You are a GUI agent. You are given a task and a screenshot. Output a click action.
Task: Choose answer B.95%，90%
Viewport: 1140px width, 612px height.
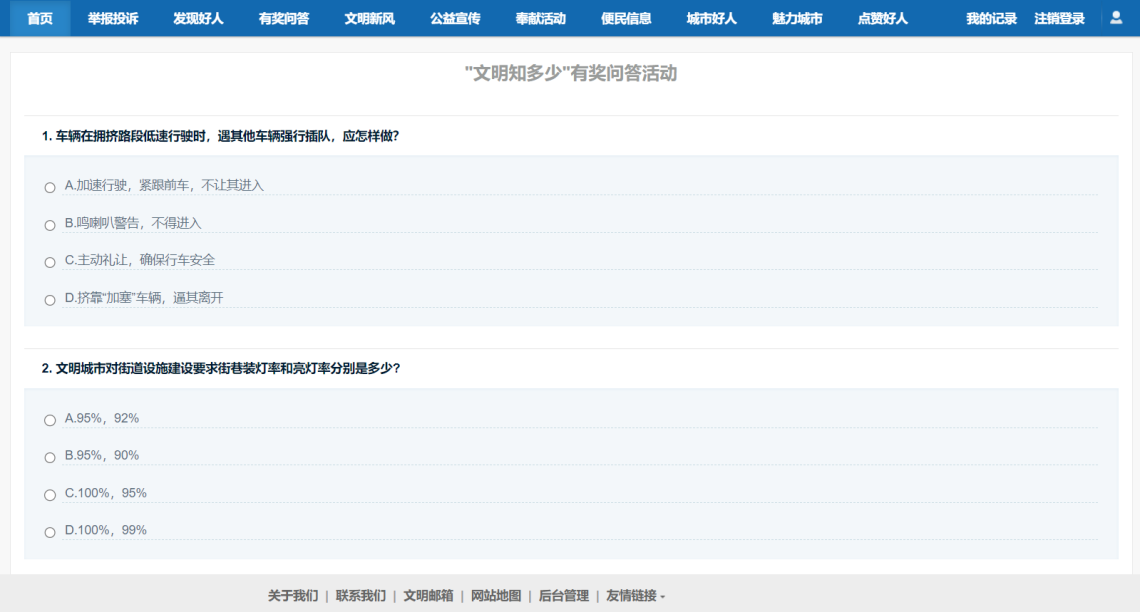tap(49, 457)
